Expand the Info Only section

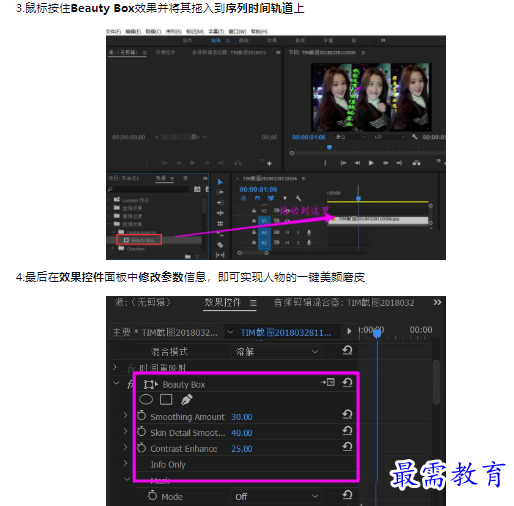[125, 463]
